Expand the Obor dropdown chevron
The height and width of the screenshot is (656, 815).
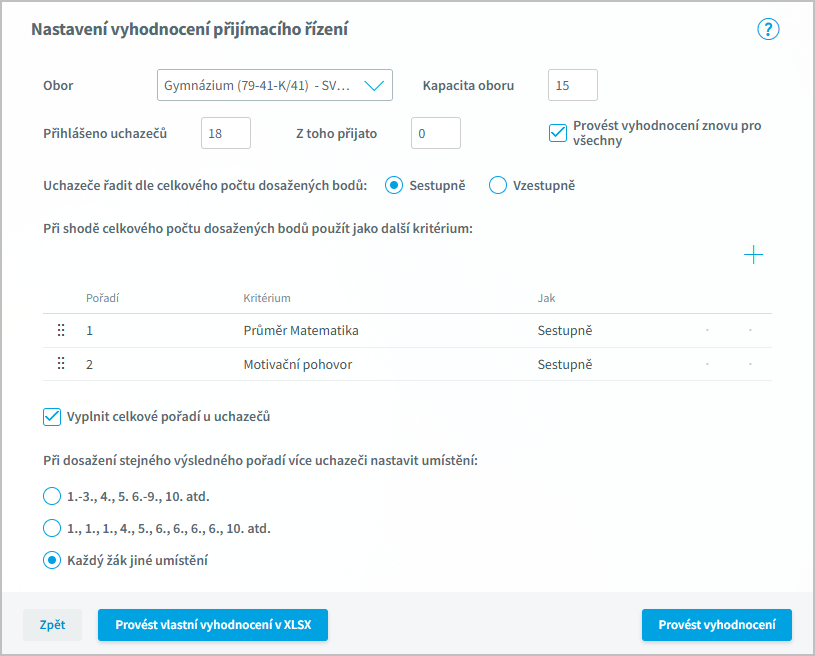374,85
